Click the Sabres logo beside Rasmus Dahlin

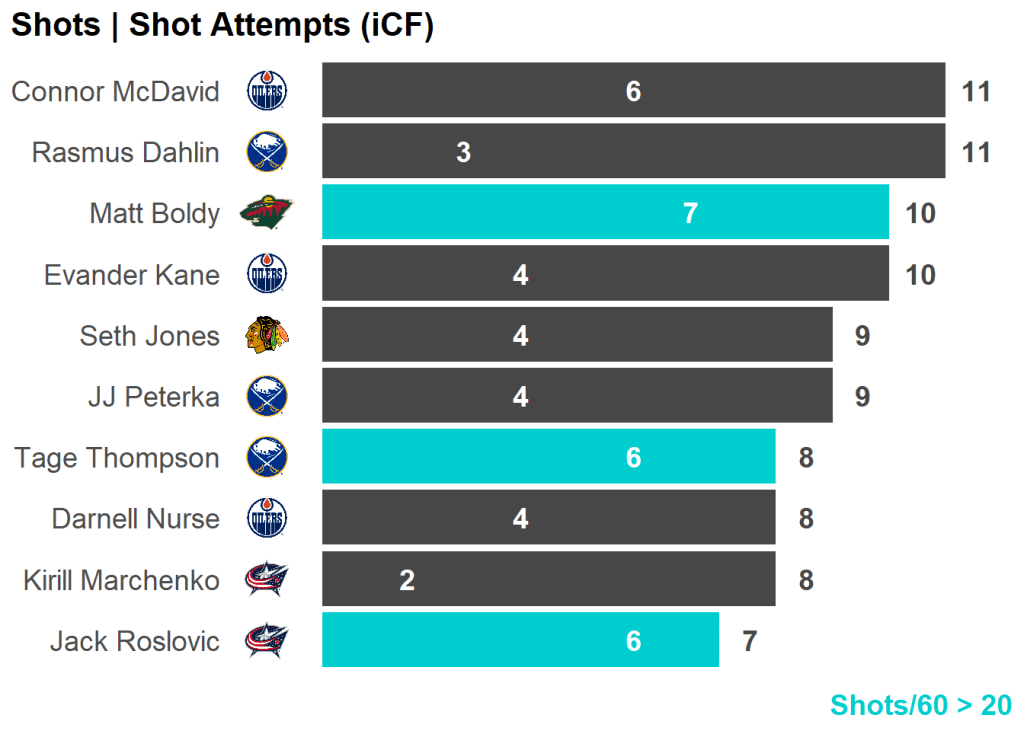(266, 153)
